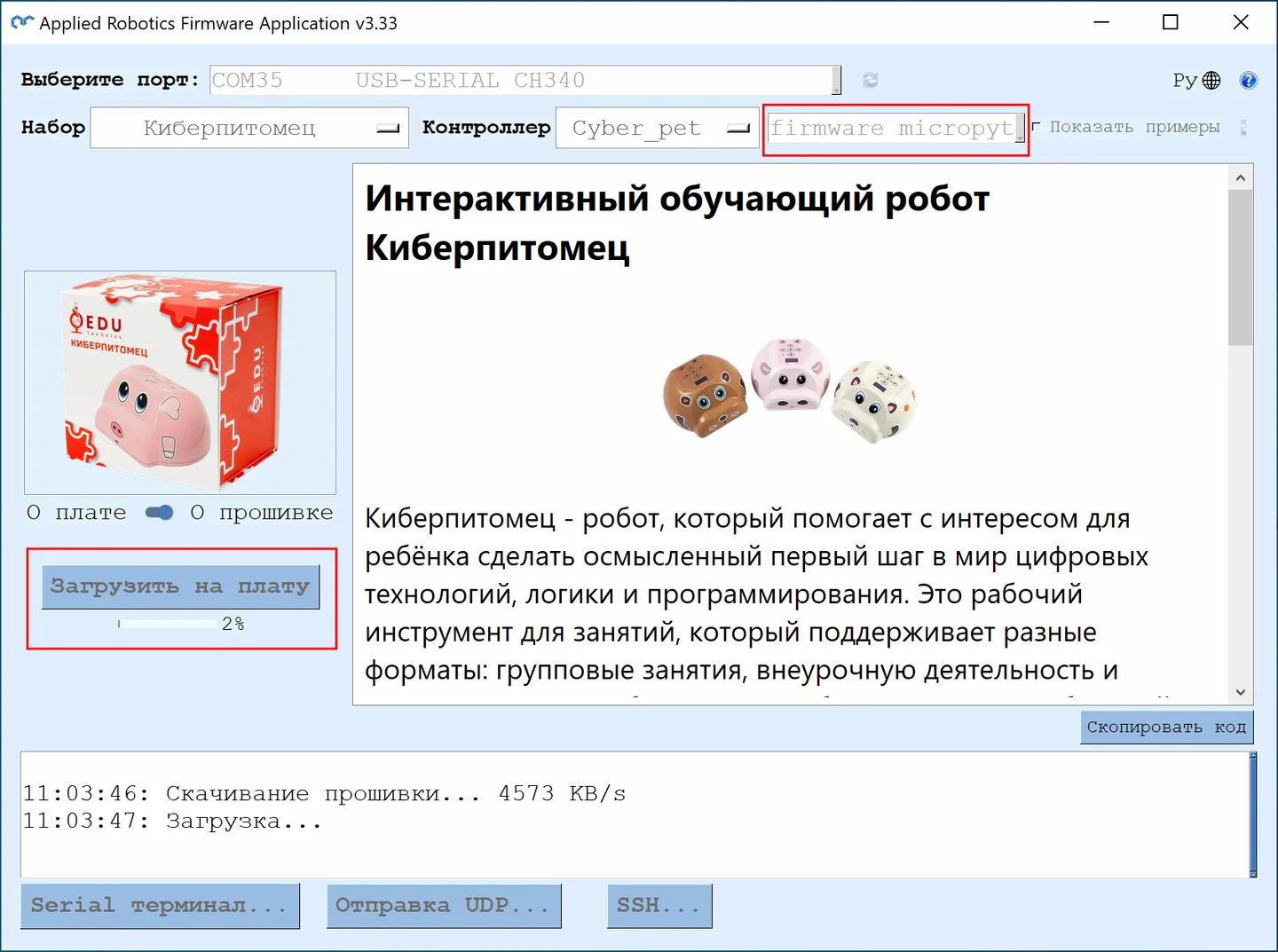Image resolution: width=1278 pixels, height=952 pixels.
Task: Click the log area vertical scrollbar
Action: point(1252,814)
